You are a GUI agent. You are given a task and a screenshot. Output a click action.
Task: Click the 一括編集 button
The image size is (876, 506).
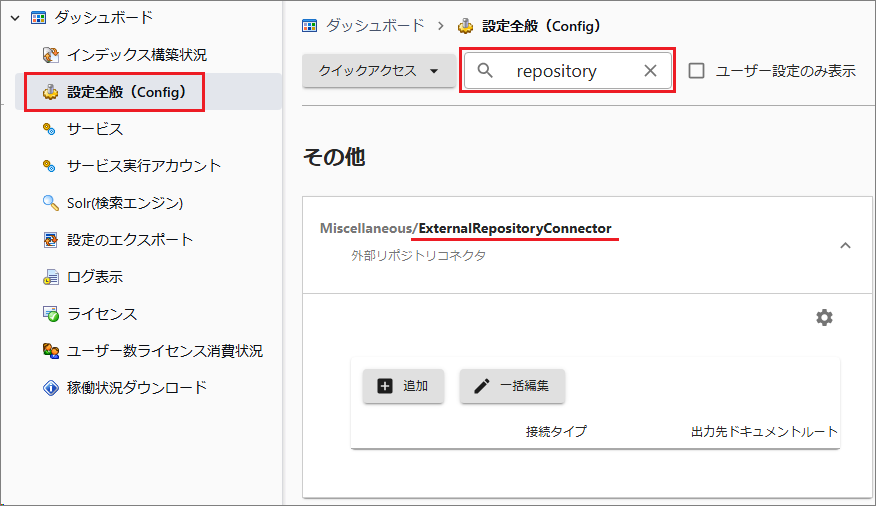click(x=512, y=386)
